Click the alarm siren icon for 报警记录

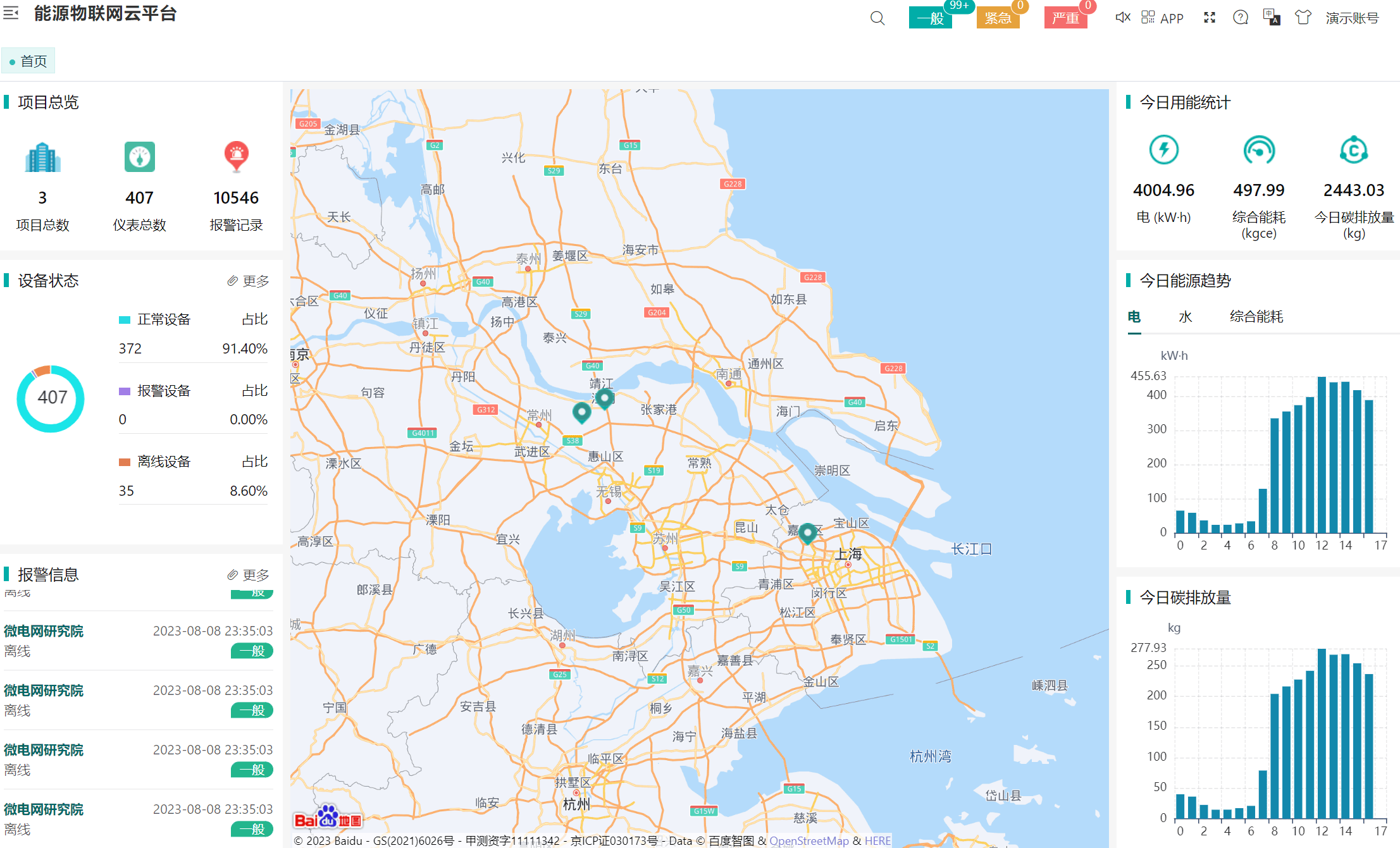point(236,156)
